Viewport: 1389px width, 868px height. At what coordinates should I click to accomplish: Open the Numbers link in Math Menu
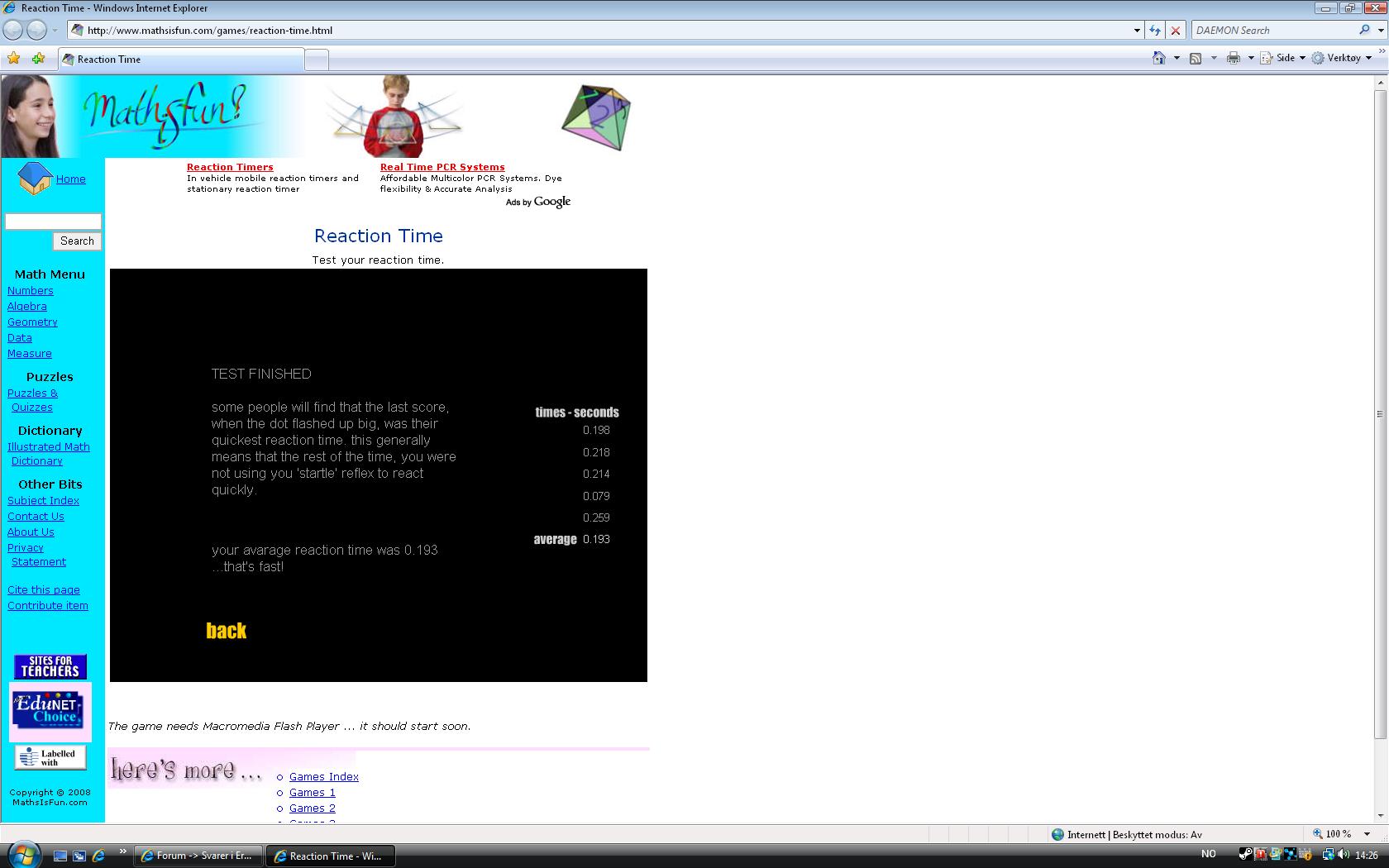(x=31, y=291)
